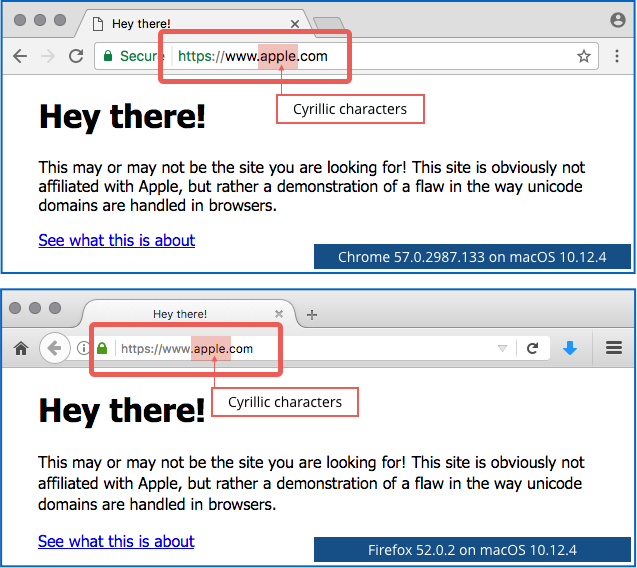Expand the Firefox URL history dropdown arrow
This screenshot has width=637, height=568.
click(x=503, y=349)
